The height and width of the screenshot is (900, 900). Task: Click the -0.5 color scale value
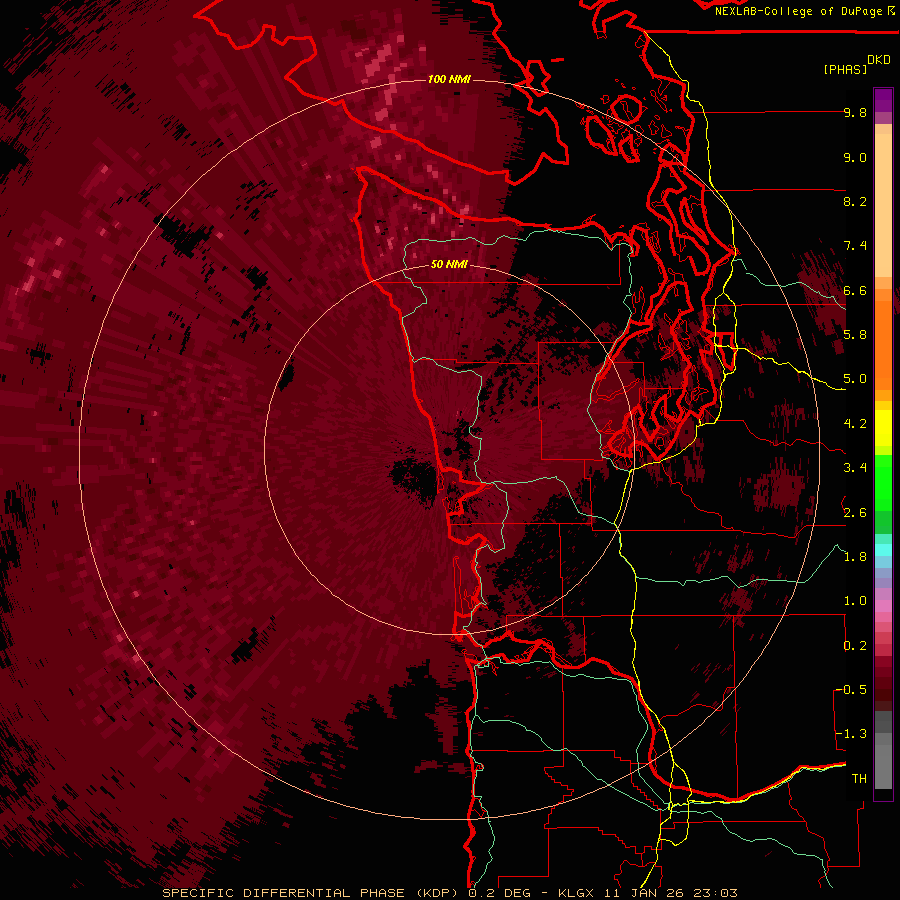pos(851,690)
